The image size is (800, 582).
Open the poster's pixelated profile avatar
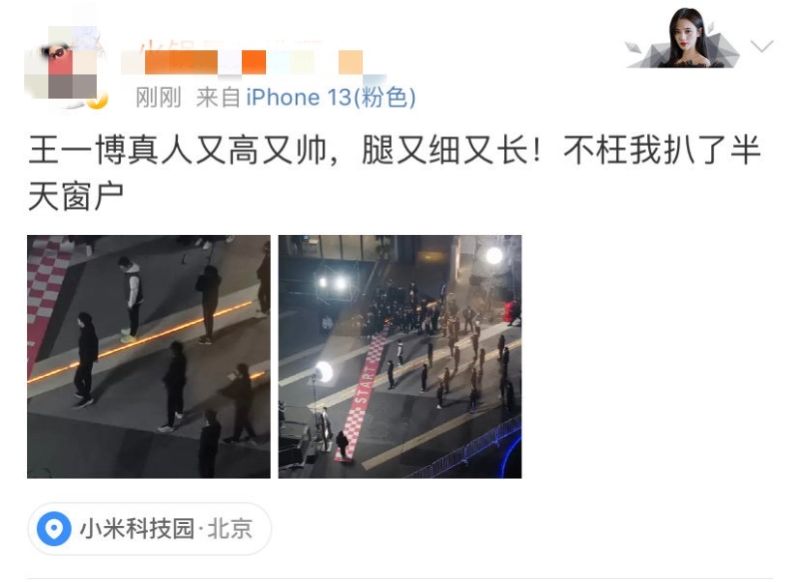tap(64, 66)
